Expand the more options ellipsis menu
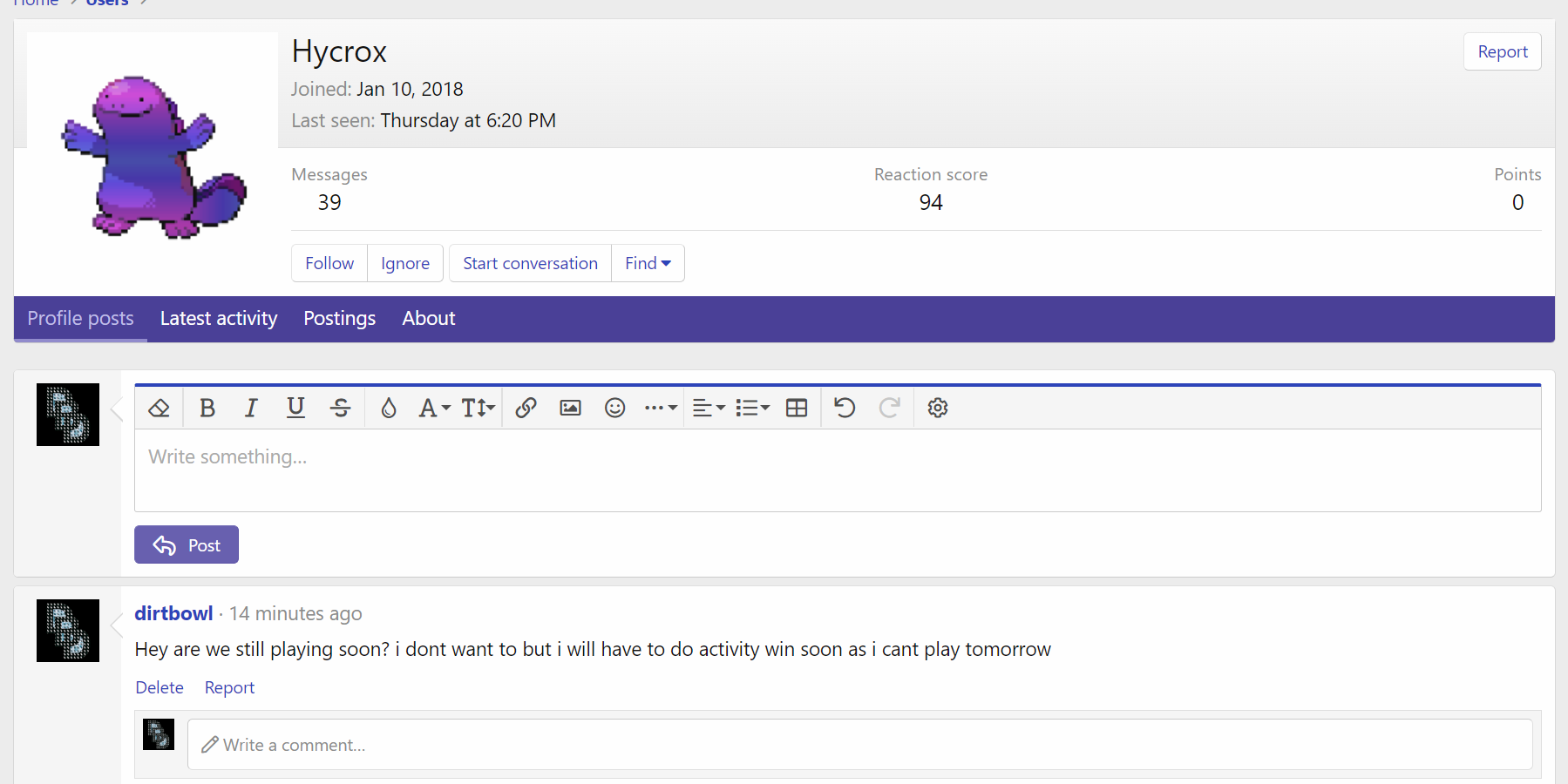This screenshot has width=1568, height=784. click(661, 408)
